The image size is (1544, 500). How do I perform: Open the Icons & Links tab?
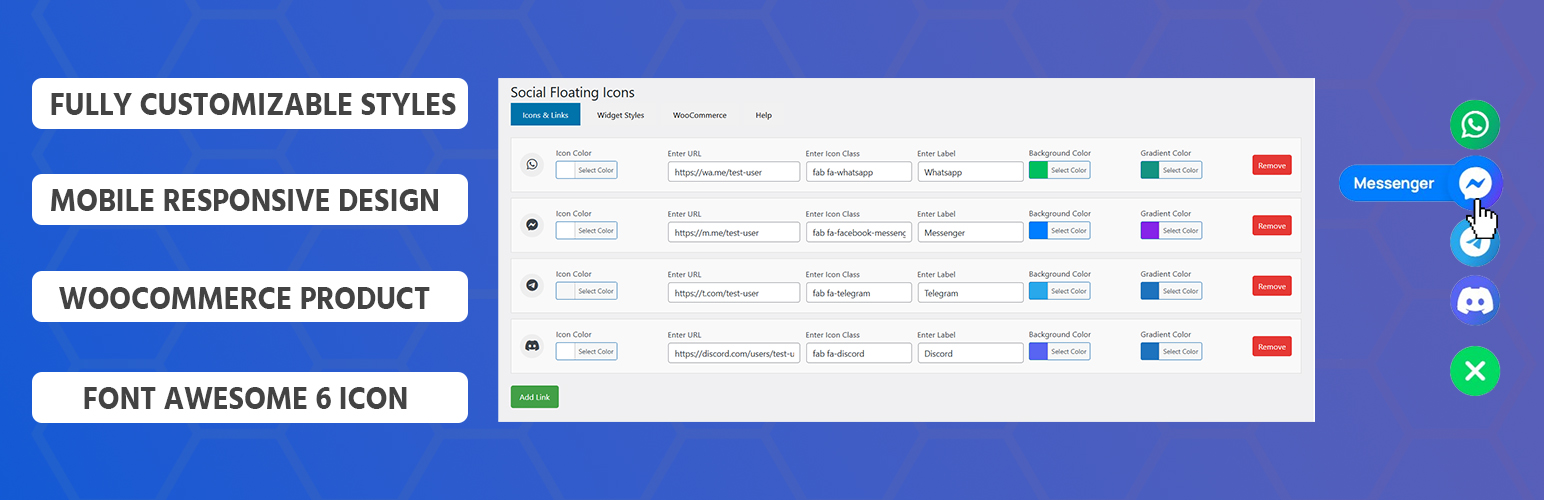pos(545,115)
